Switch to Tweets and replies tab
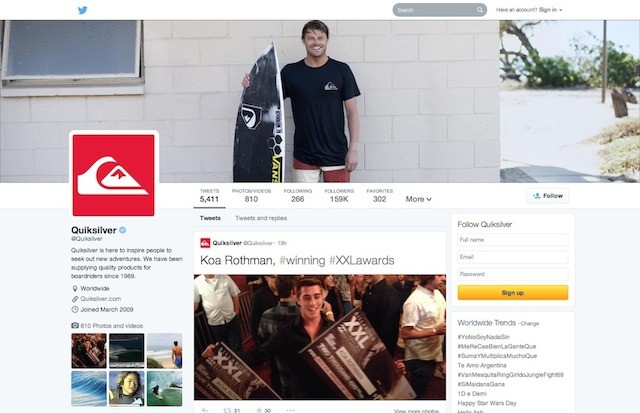The image size is (640, 413). click(261, 218)
